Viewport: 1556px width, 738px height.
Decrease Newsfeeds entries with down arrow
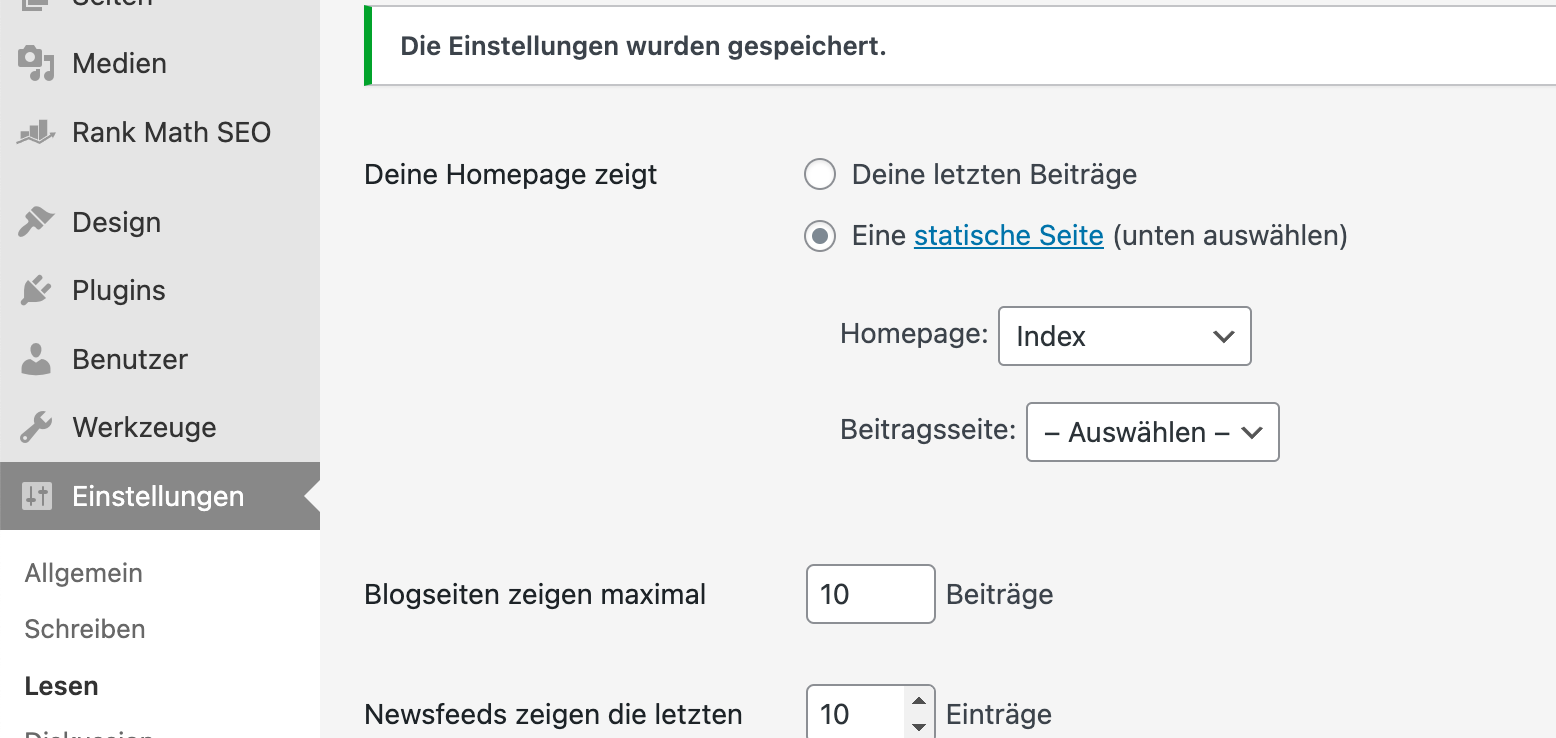click(918, 727)
